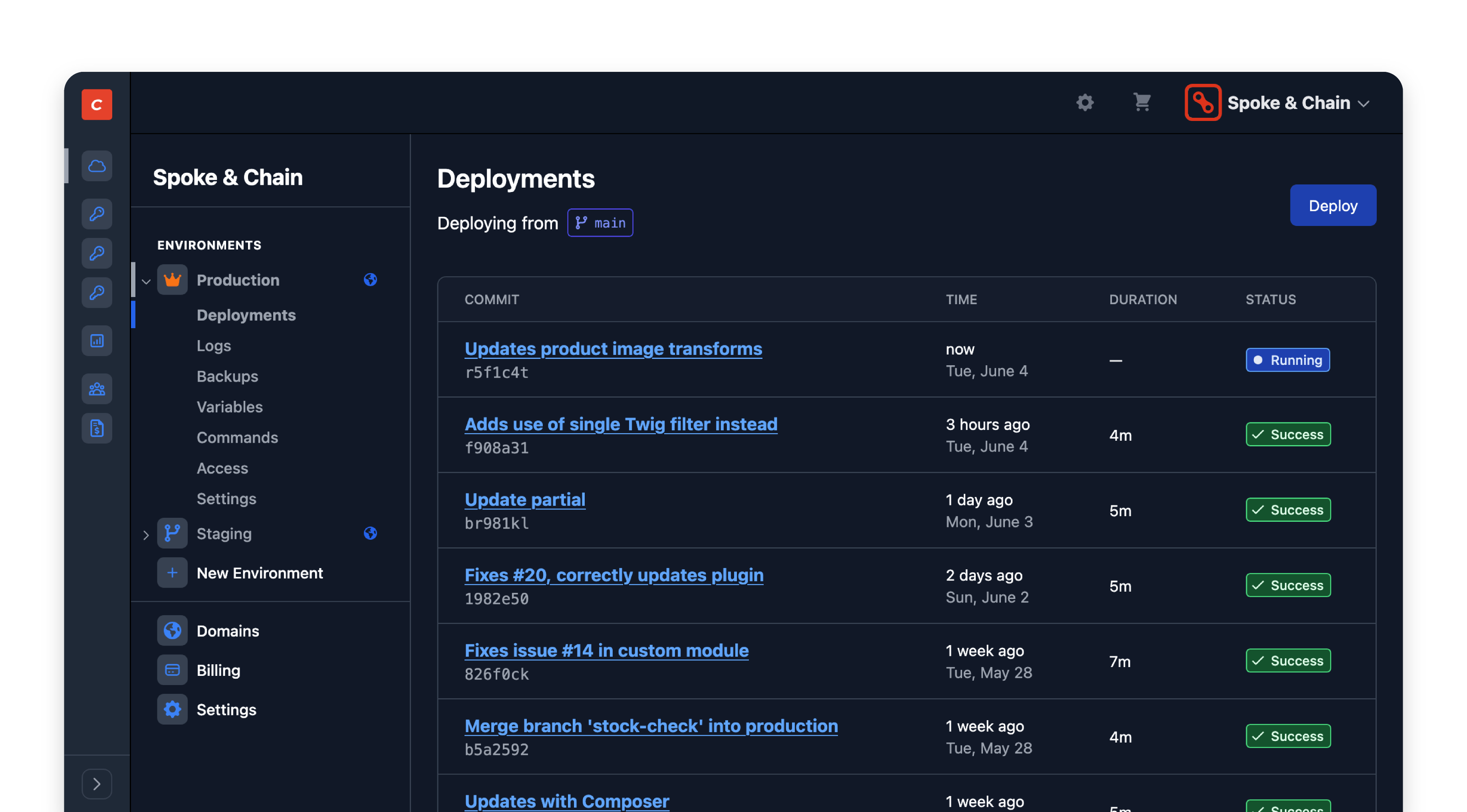Click the gear icon in top header
This screenshot has width=1467, height=812.
(x=1085, y=103)
